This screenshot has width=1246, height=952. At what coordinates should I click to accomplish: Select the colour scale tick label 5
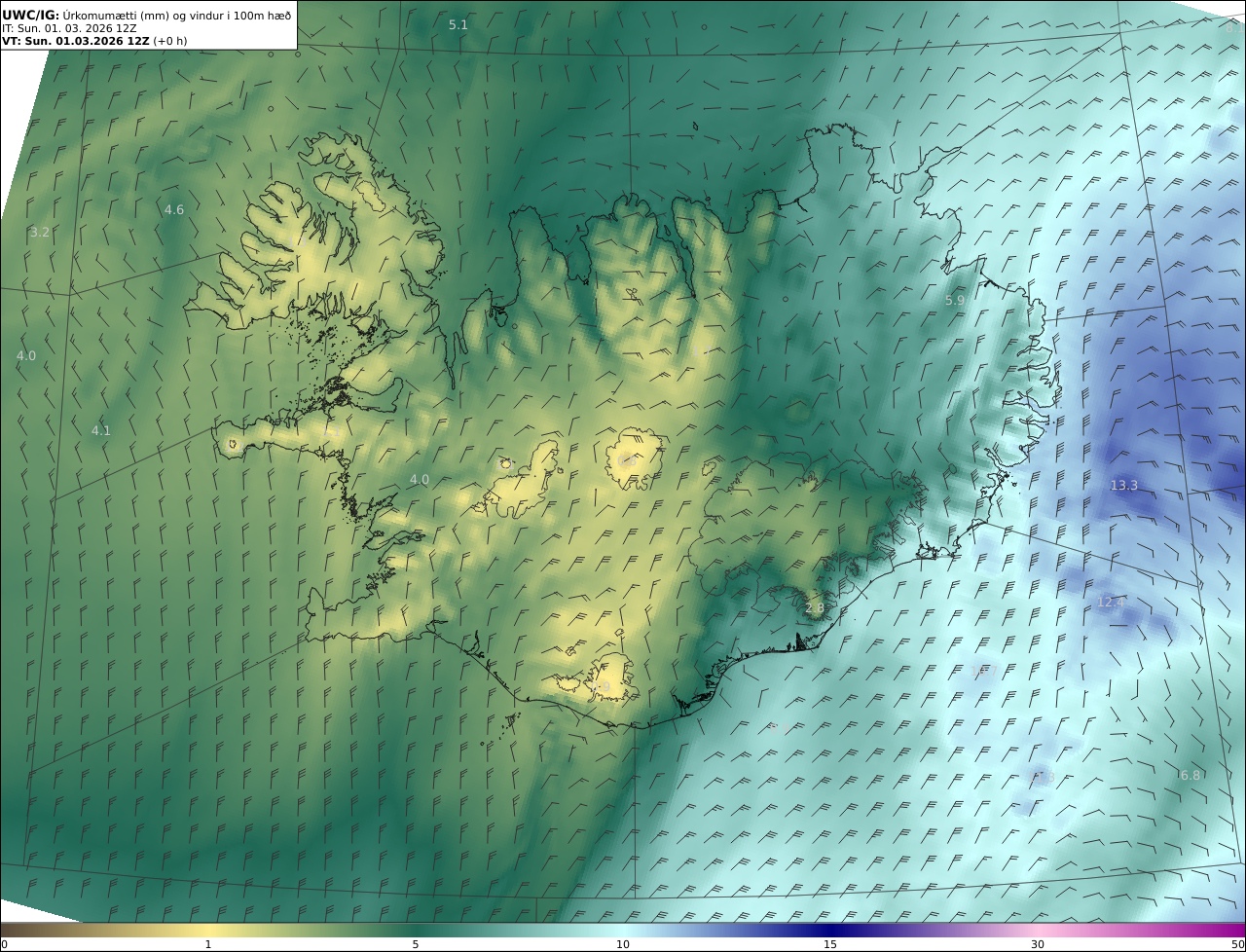(x=416, y=944)
